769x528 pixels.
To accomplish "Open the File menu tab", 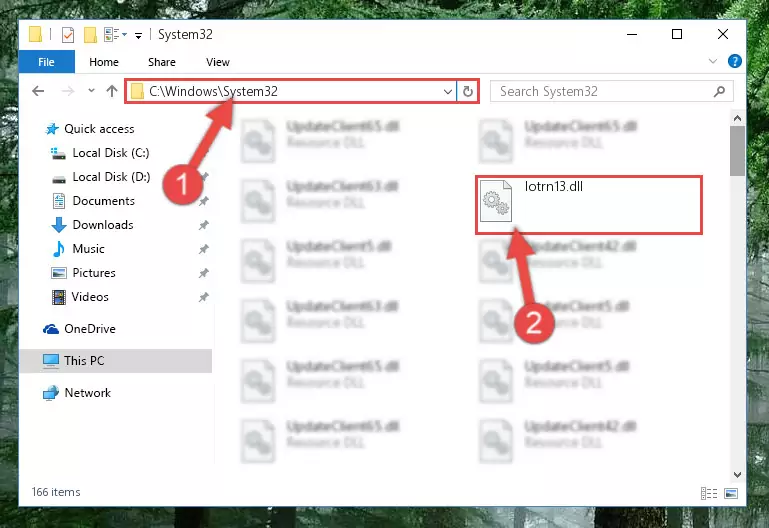I will pyautogui.click(x=47, y=62).
